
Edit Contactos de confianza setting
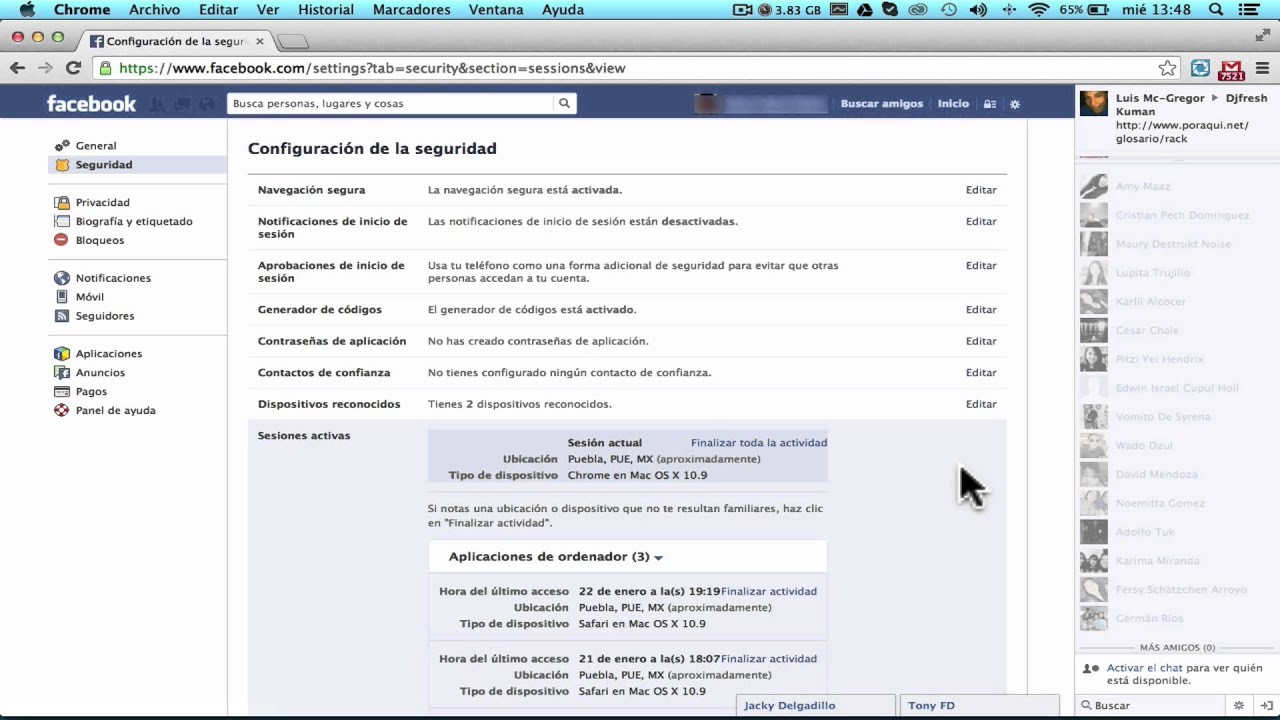click(981, 373)
